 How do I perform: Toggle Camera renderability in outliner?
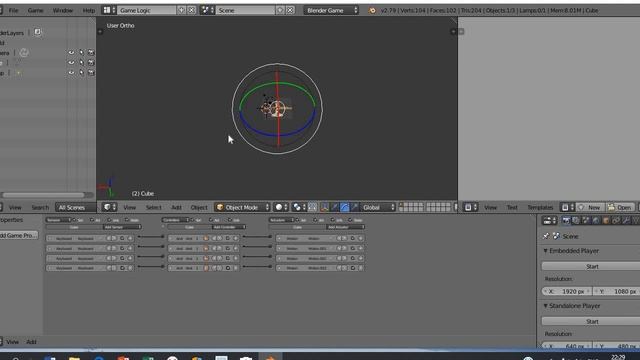[91, 53]
